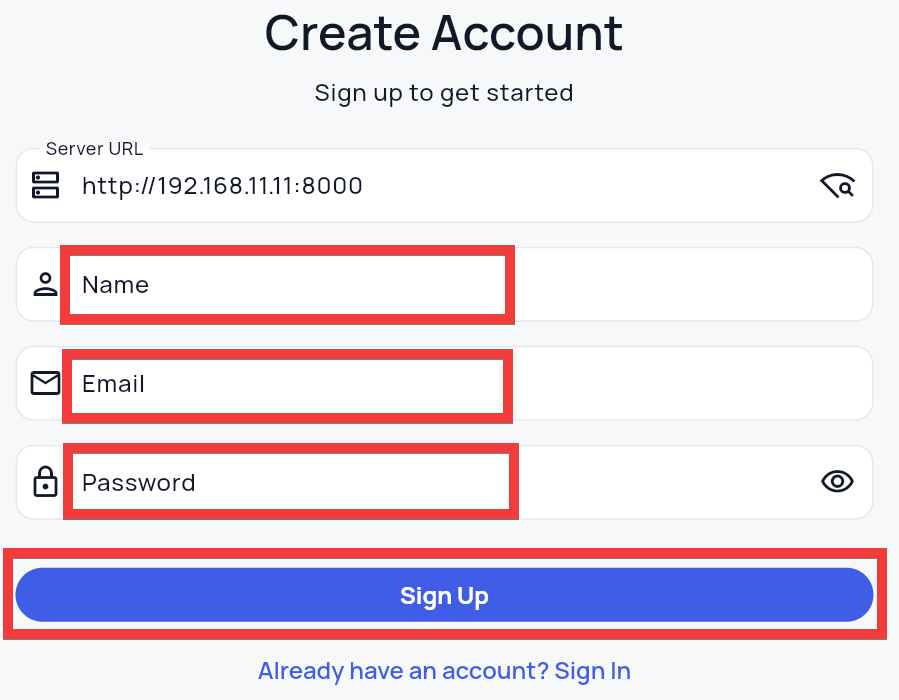This screenshot has width=899, height=700.
Task: Click the person icon beside Name
Action: 45,285
